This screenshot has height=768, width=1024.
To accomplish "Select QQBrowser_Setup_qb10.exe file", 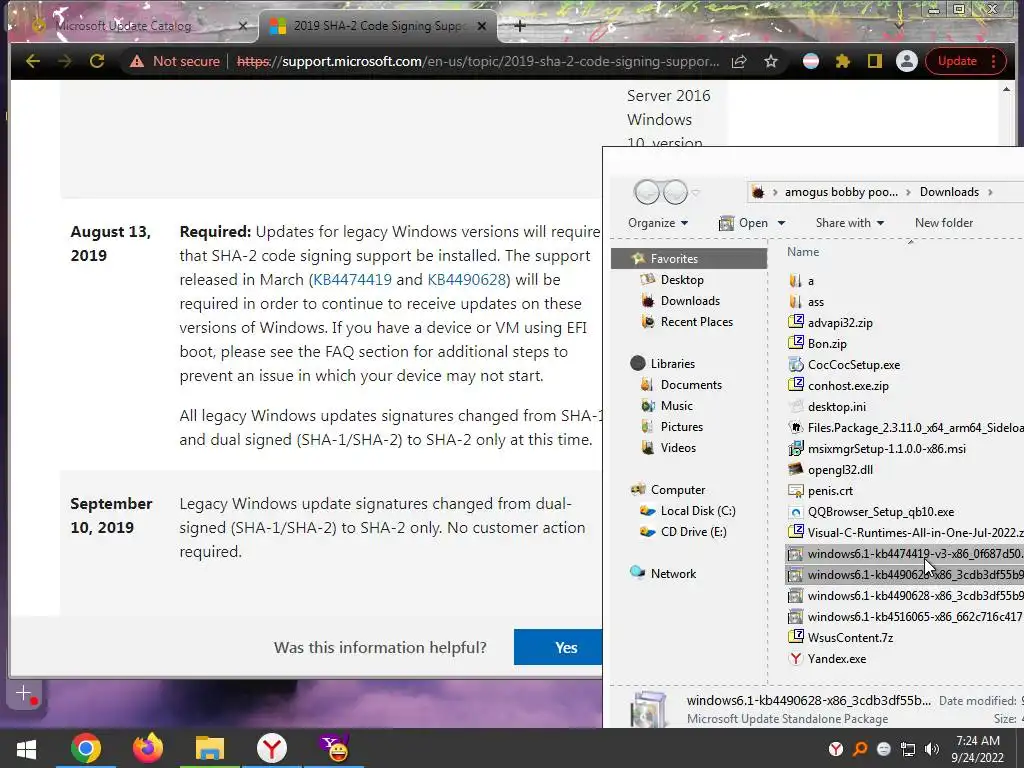I will pos(880,512).
